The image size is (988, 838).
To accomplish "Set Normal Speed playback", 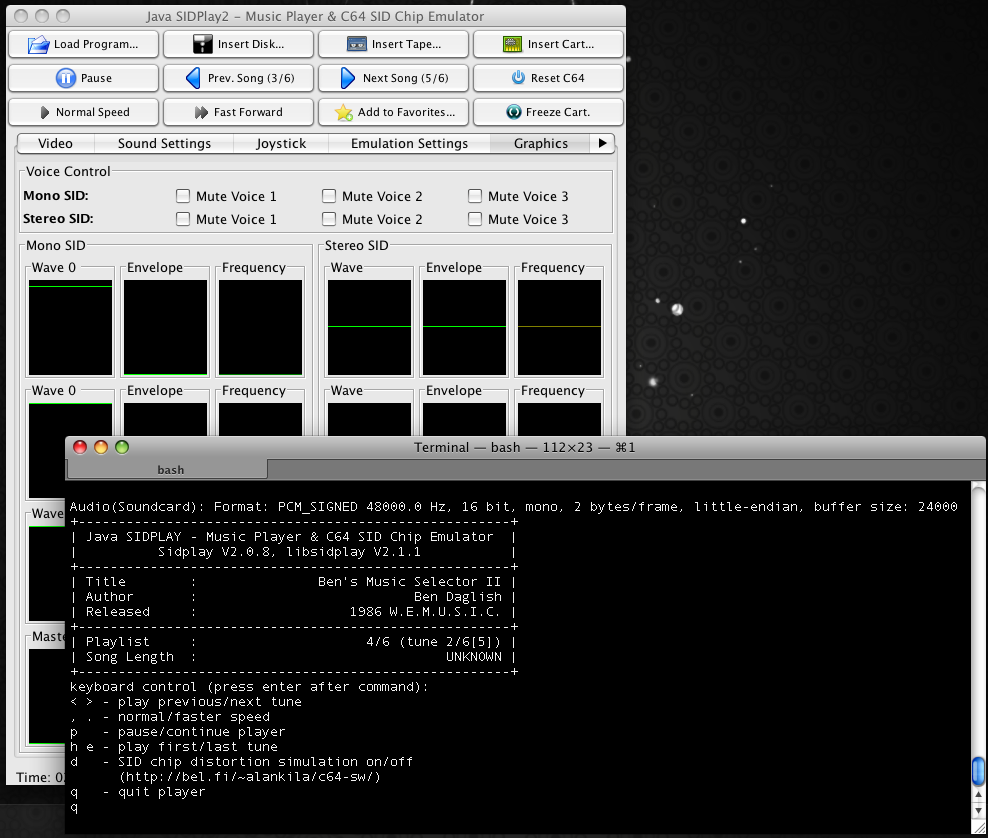I will click(84, 112).
